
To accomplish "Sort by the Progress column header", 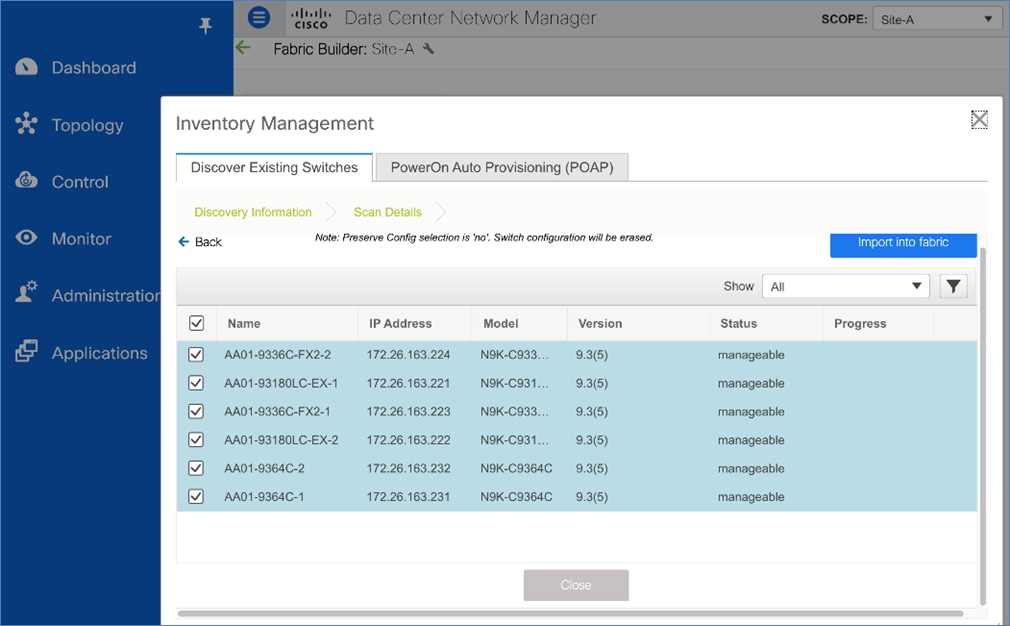I will tap(861, 323).
